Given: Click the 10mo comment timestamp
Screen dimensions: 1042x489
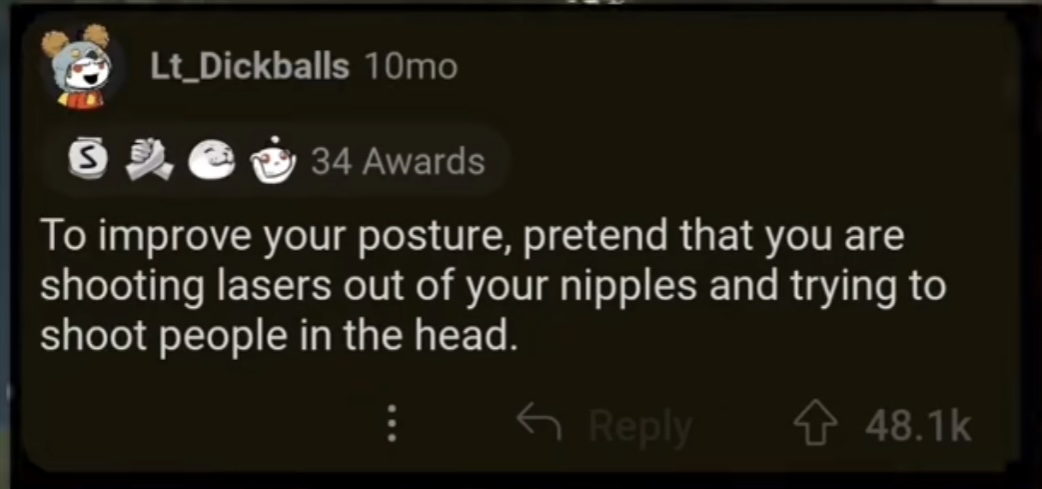Looking at the screenshot, I should 411,66.
